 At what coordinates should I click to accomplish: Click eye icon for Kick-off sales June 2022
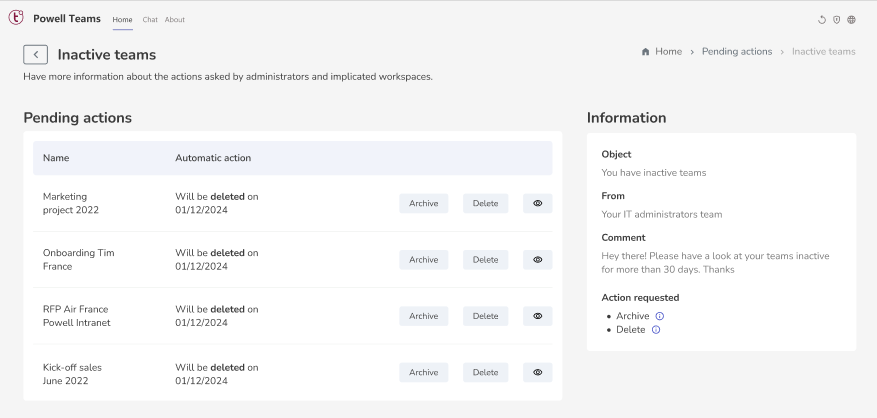tap(537, 372)
